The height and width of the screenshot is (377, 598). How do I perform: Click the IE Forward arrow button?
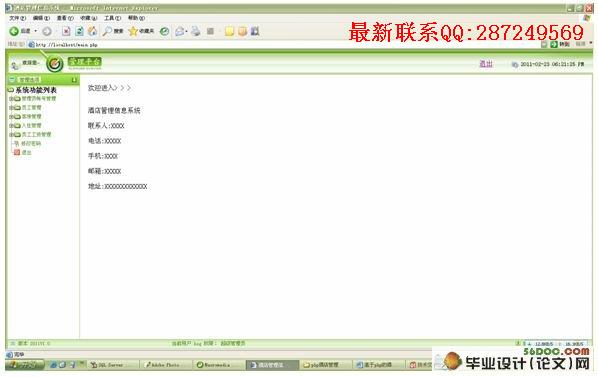pos(47,31)
